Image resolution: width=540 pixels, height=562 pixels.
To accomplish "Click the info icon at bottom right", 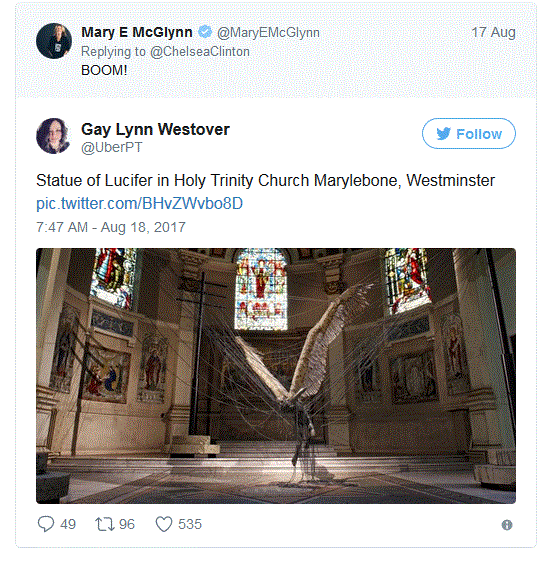I will point(507,525).
